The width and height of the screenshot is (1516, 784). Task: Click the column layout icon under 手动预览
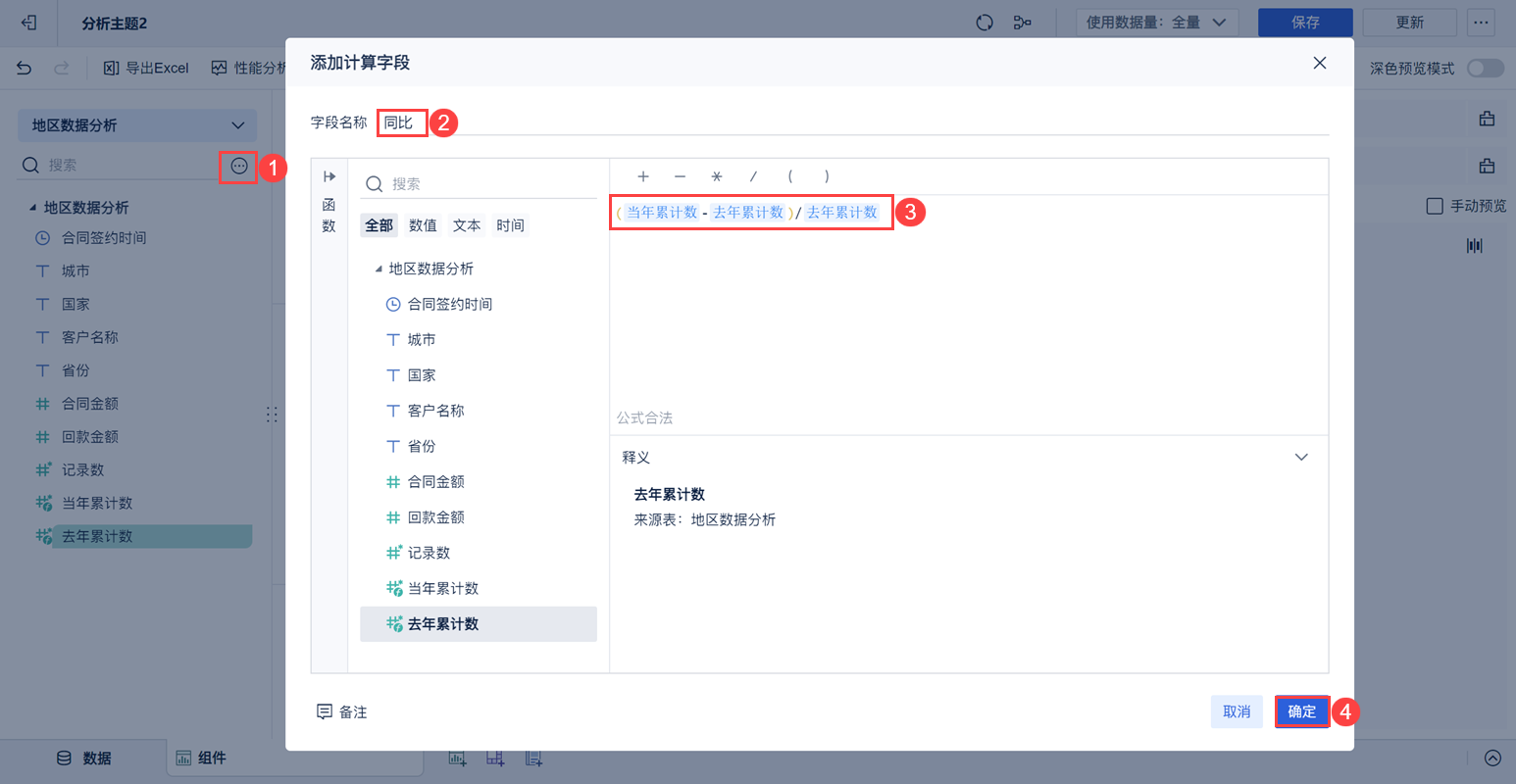(x=1474, y=245)
